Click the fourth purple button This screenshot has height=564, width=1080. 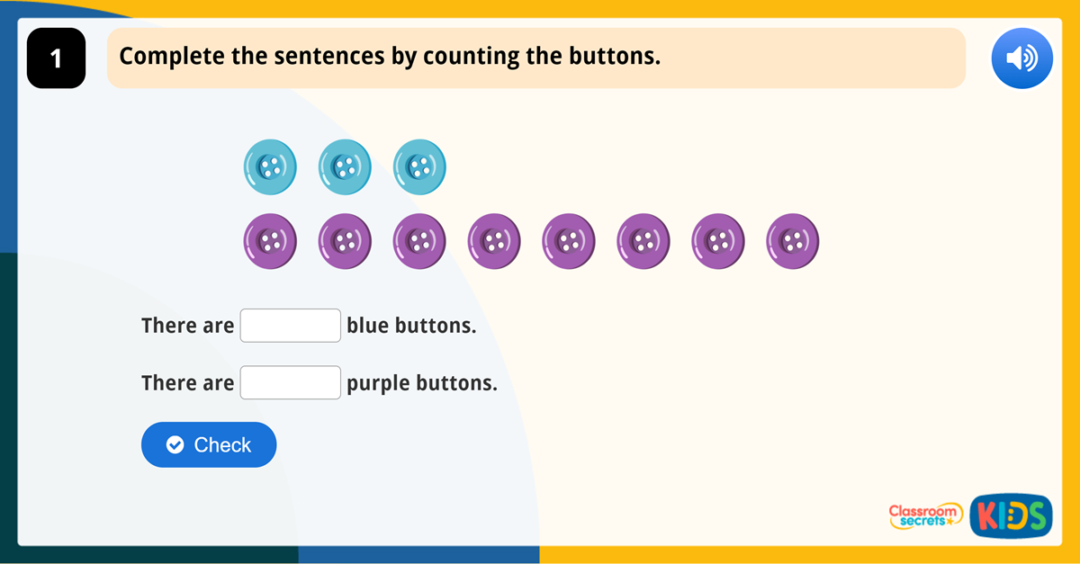(494, 241)
